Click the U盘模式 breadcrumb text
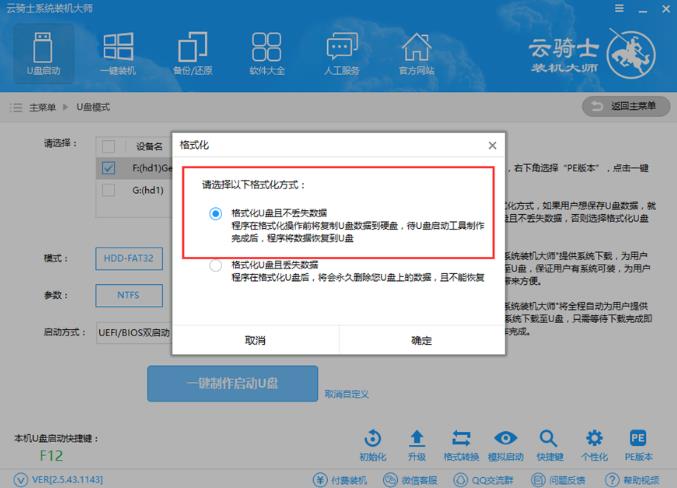Viewport: 677px width, 488px height. [93, 107]
